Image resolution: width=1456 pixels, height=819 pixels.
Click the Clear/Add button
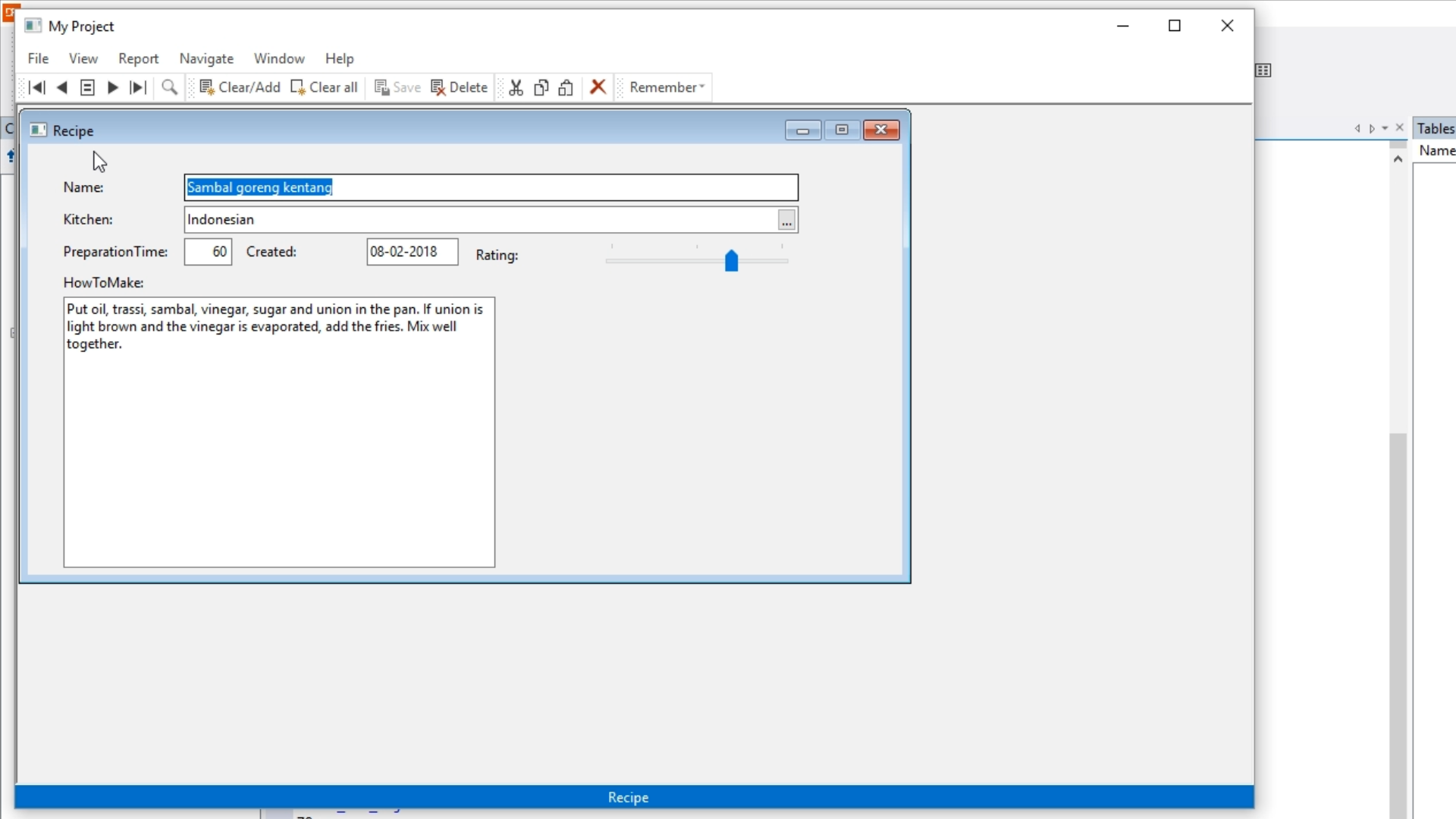[240, 87]
